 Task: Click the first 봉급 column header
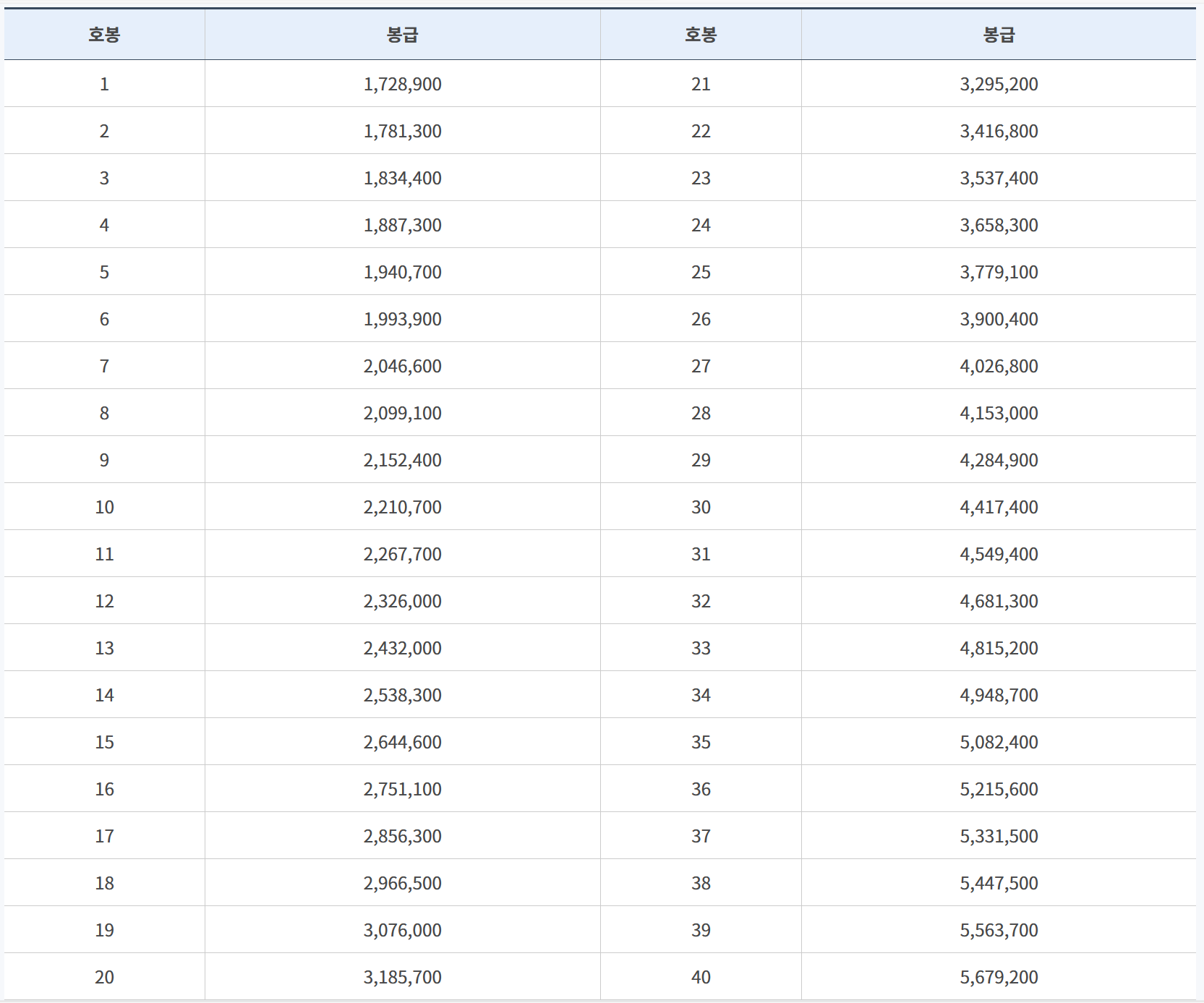(x=402, y=35)
